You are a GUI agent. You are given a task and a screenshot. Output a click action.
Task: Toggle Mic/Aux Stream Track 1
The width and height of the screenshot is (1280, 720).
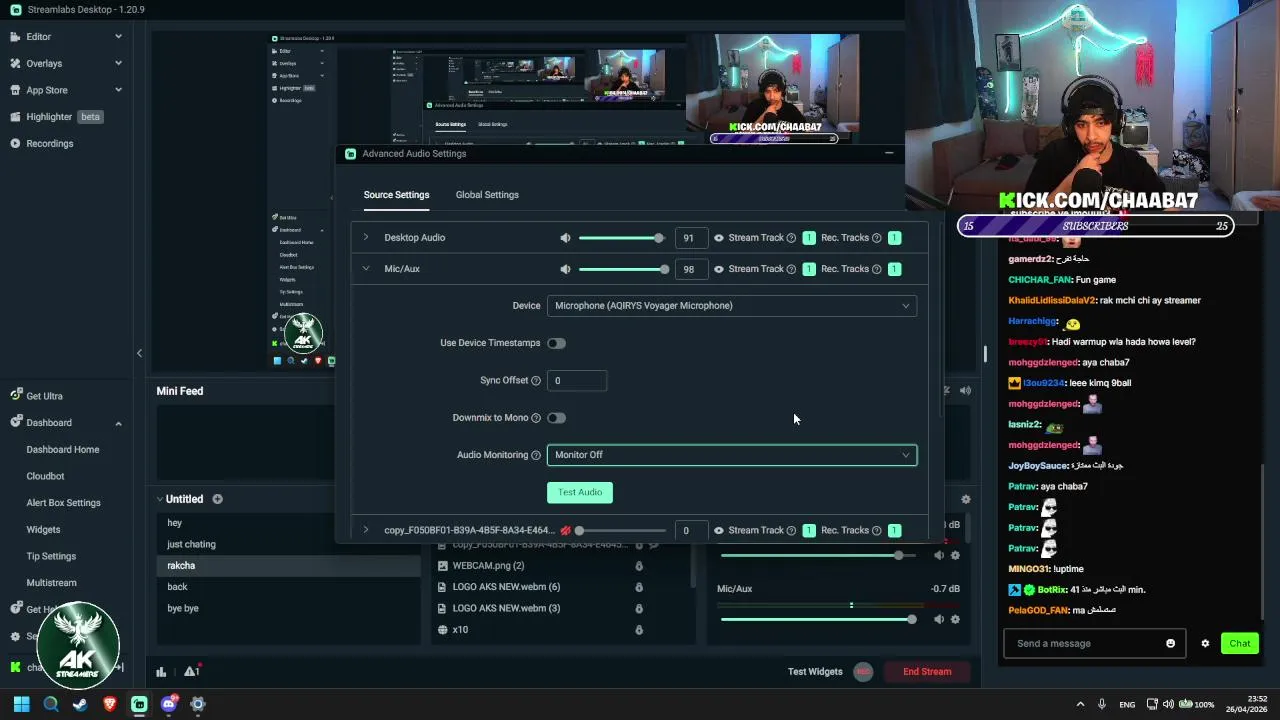[809, 269]
